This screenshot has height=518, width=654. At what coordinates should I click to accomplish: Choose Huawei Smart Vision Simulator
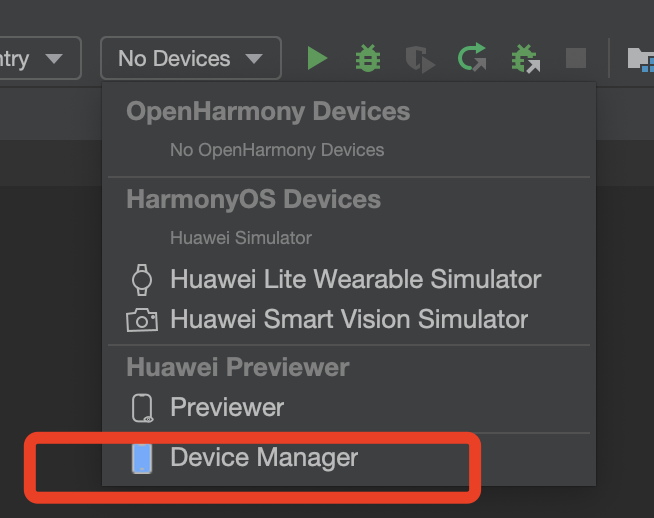point(349,319)
